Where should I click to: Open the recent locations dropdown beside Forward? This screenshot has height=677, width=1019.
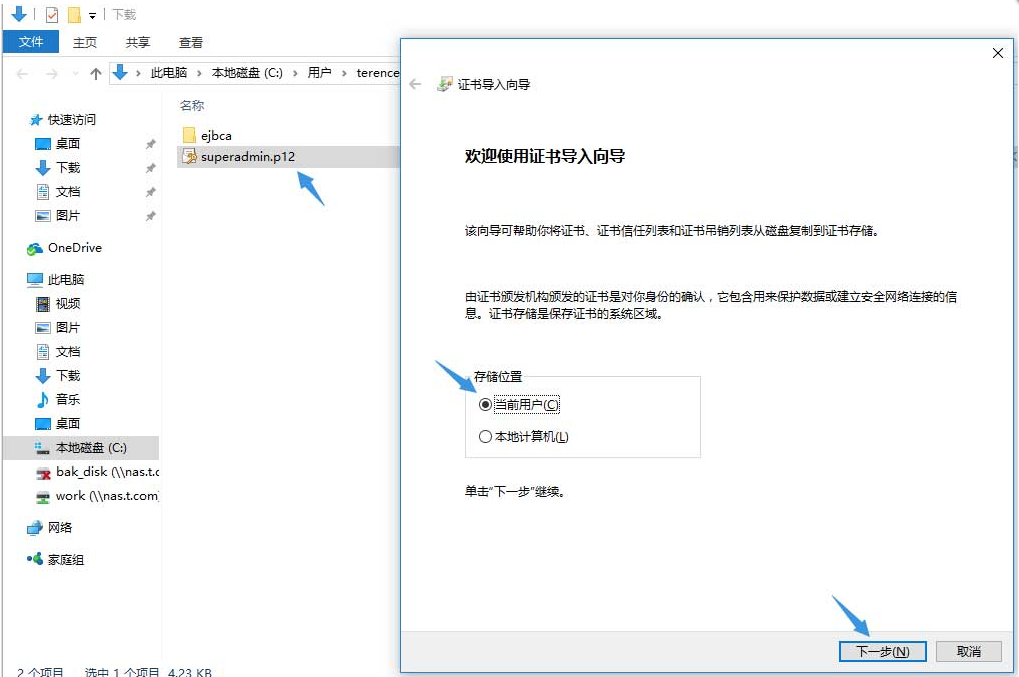click(x=75, y=73)
